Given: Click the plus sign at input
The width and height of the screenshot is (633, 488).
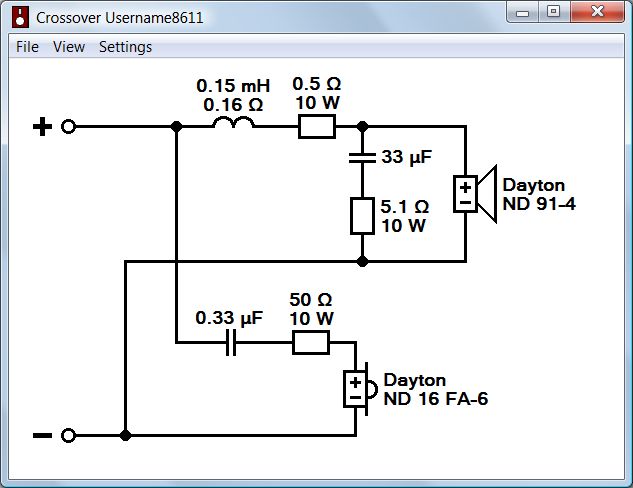Looking at the screenshot, I should (x=42, y=126).
